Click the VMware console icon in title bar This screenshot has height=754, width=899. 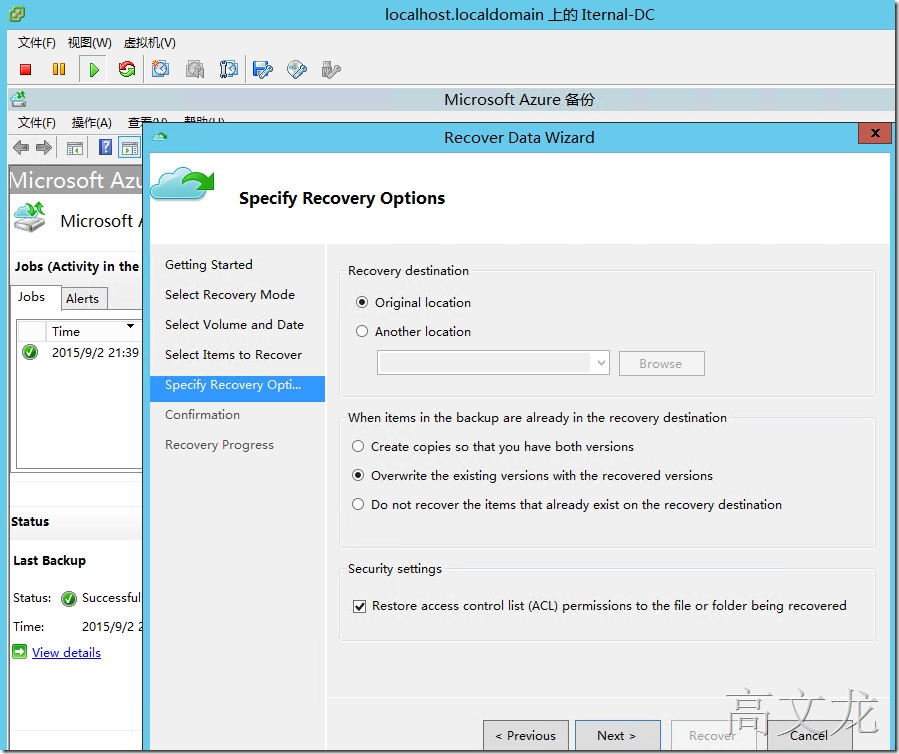point(17,14)
